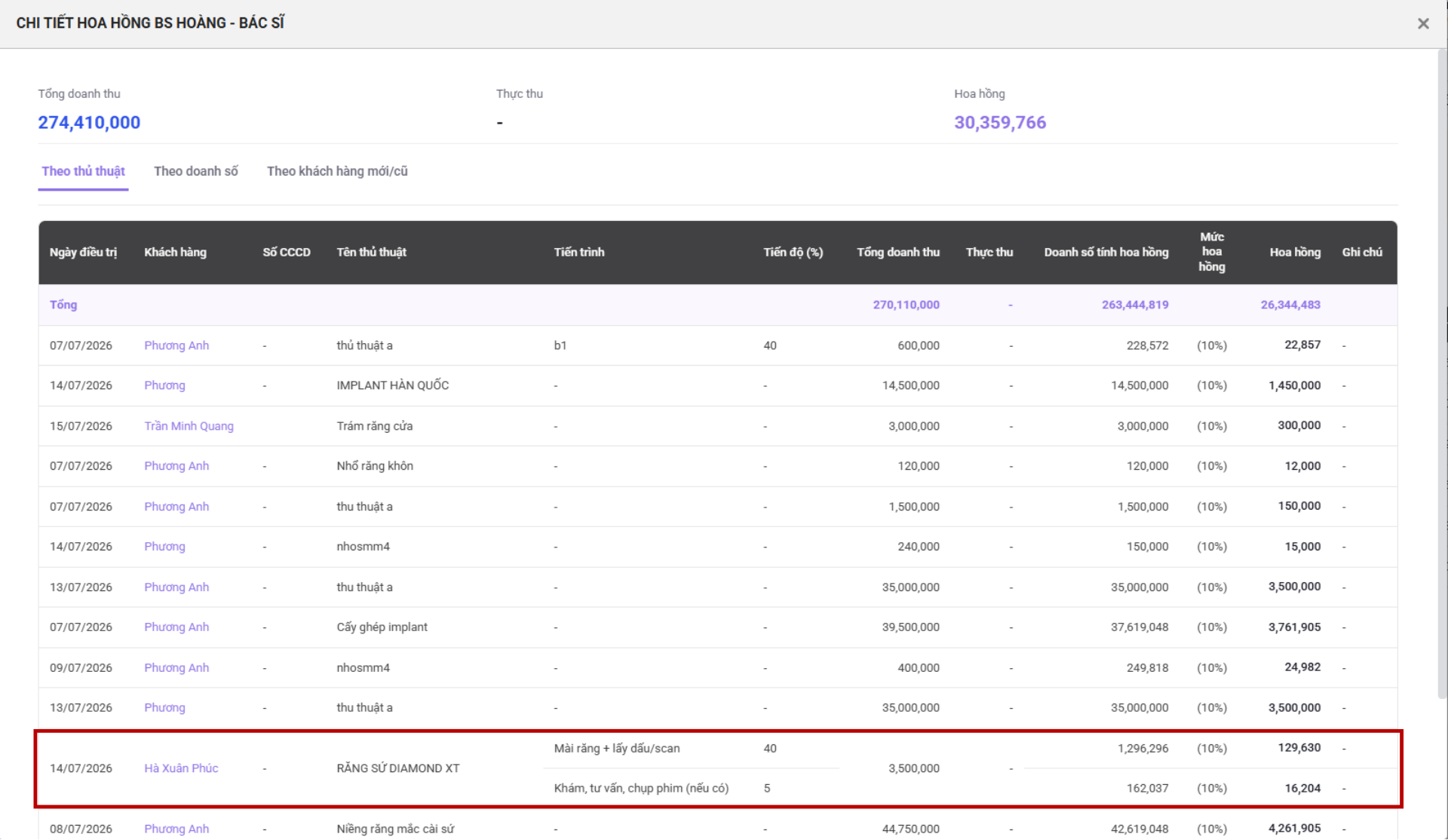Switch to Theo doanh số tab
Screen dimensions: 1448x840
pos(196,171)
